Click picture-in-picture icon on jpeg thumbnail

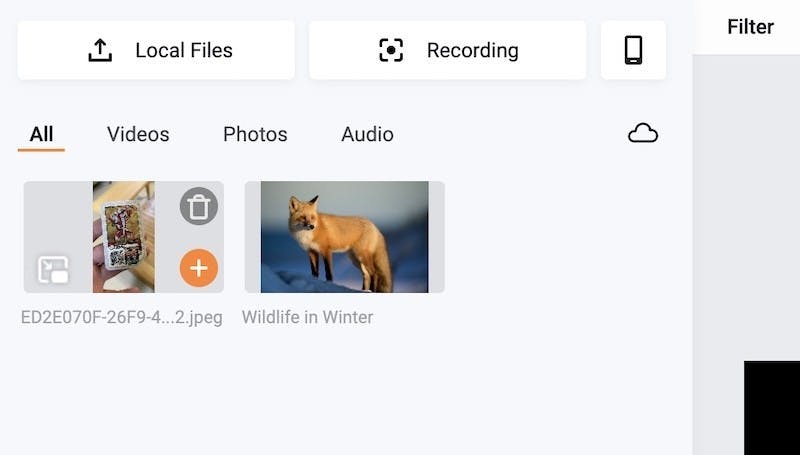click(x=53, y=270)
